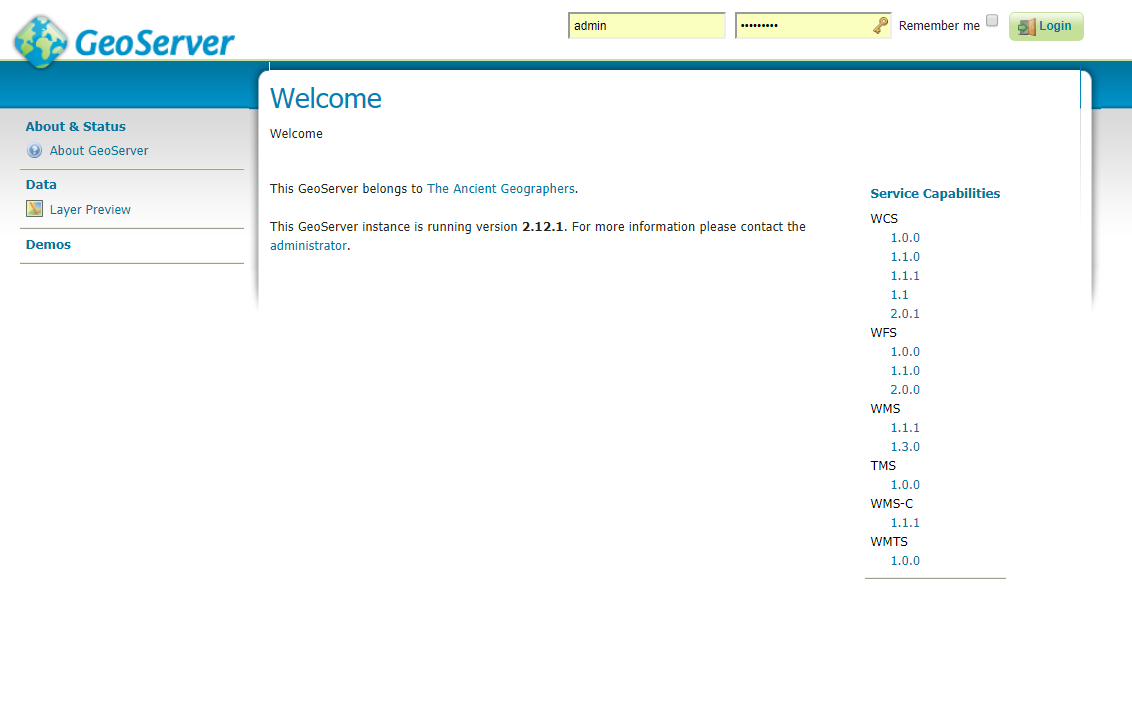
Task: Open WCS 1.1.0 capabilities link
Action: 905,256
